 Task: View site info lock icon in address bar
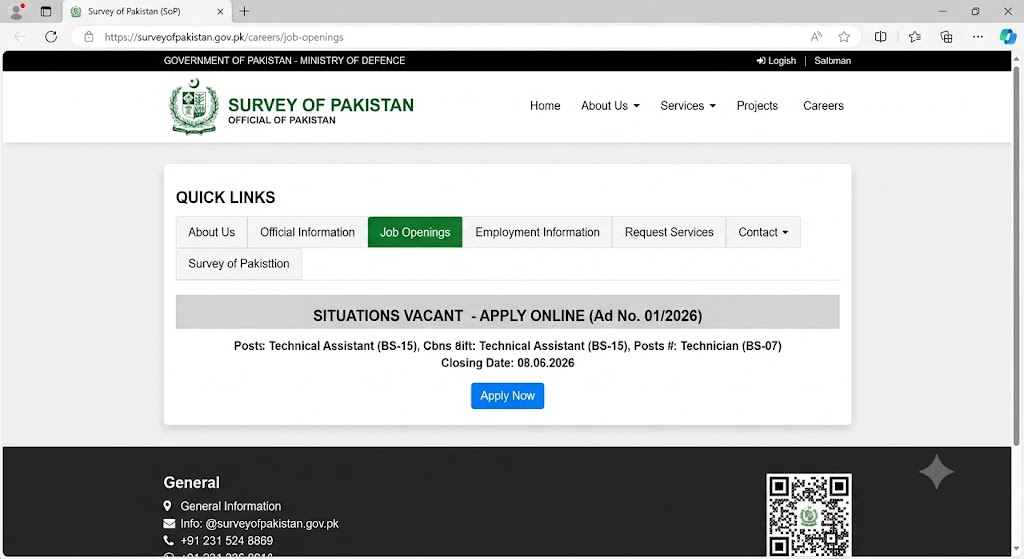click(x=89, y=37)
